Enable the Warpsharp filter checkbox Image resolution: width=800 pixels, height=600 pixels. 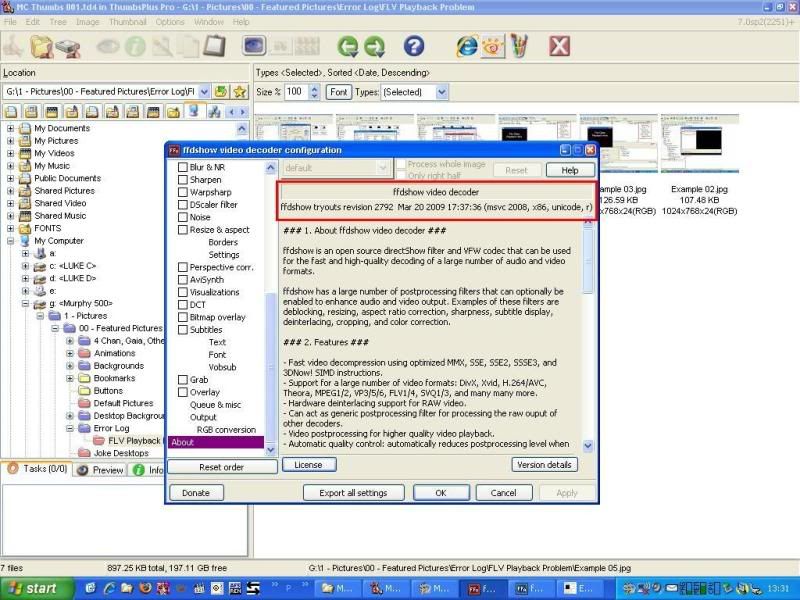[x=183, y=192]
